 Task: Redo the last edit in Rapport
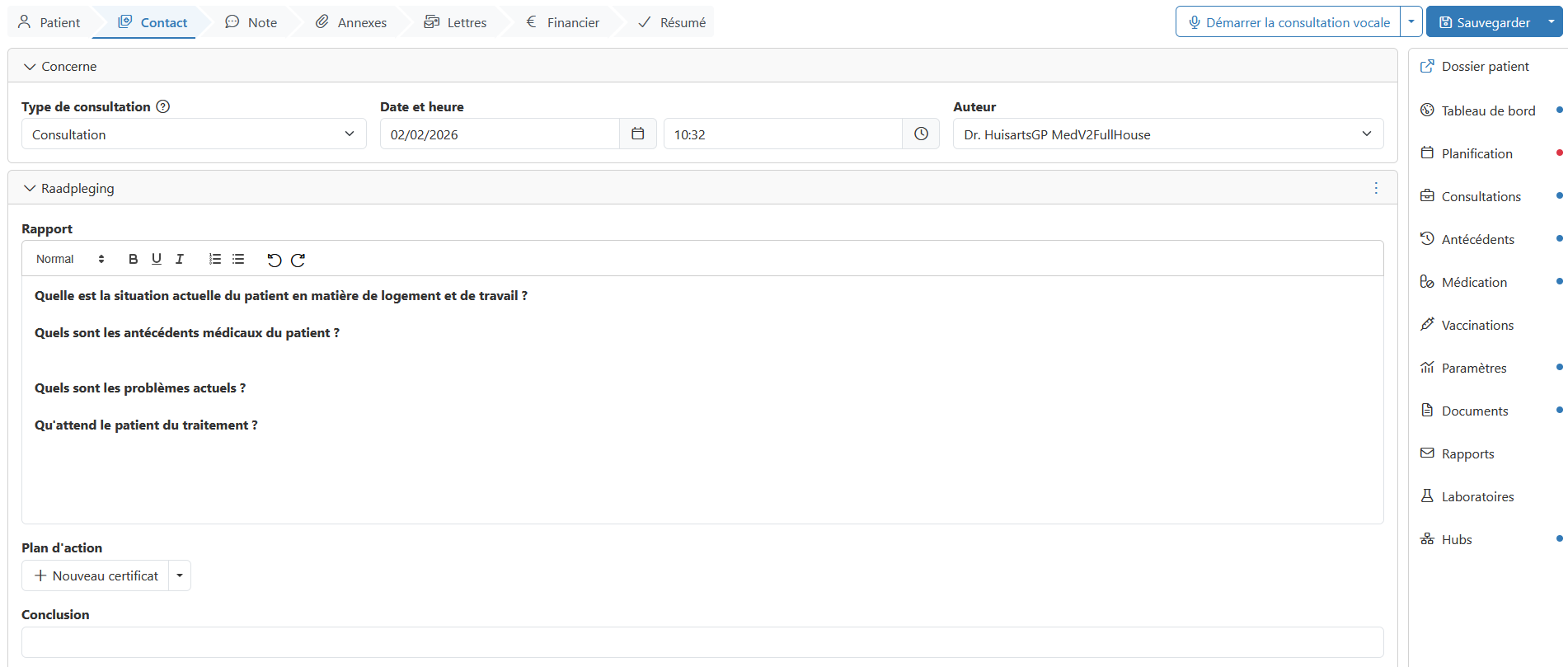[298, 260]
